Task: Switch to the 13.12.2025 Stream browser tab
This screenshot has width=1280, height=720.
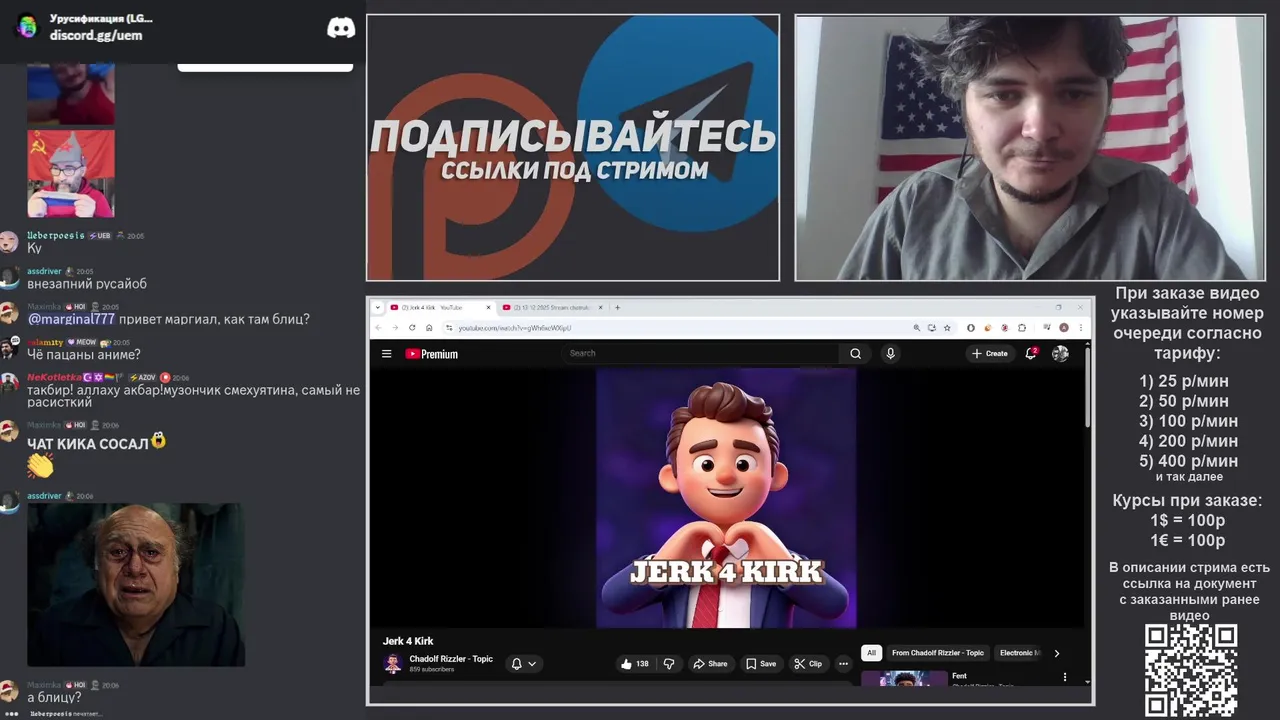Action: pyautogui.click(x=550, y=307)
